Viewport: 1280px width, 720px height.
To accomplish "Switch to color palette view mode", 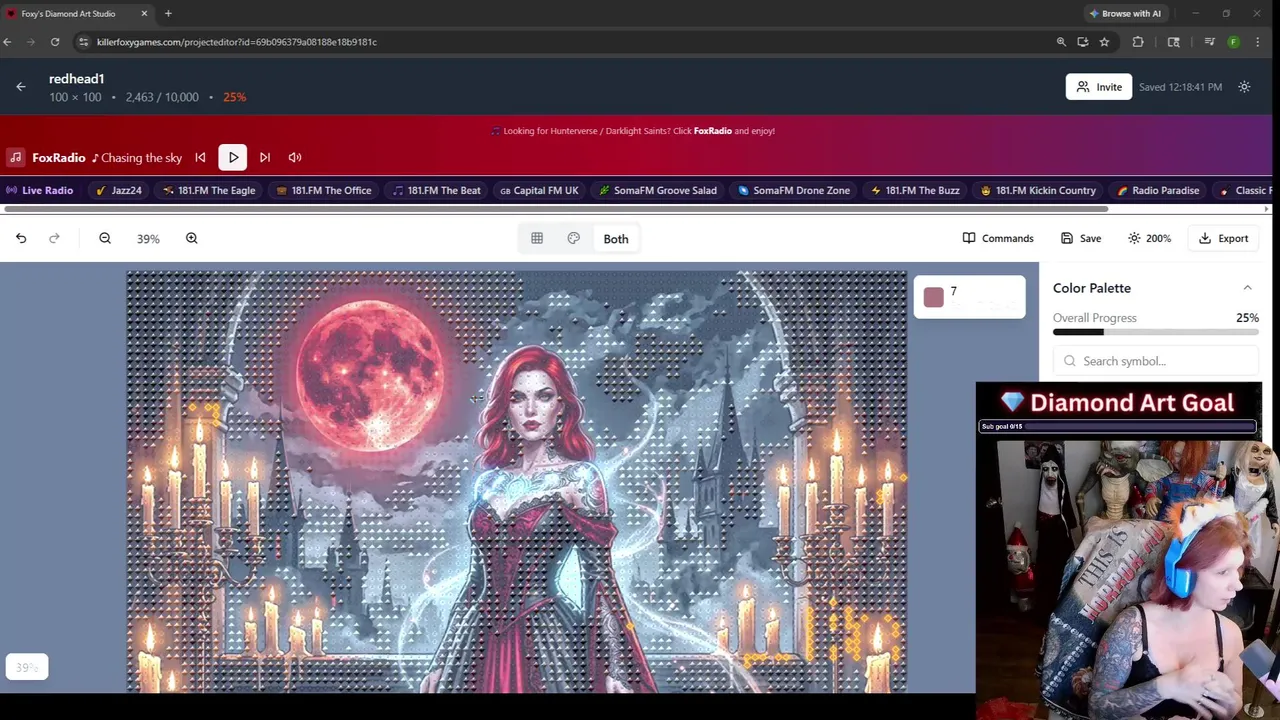I will coord(574,238).
